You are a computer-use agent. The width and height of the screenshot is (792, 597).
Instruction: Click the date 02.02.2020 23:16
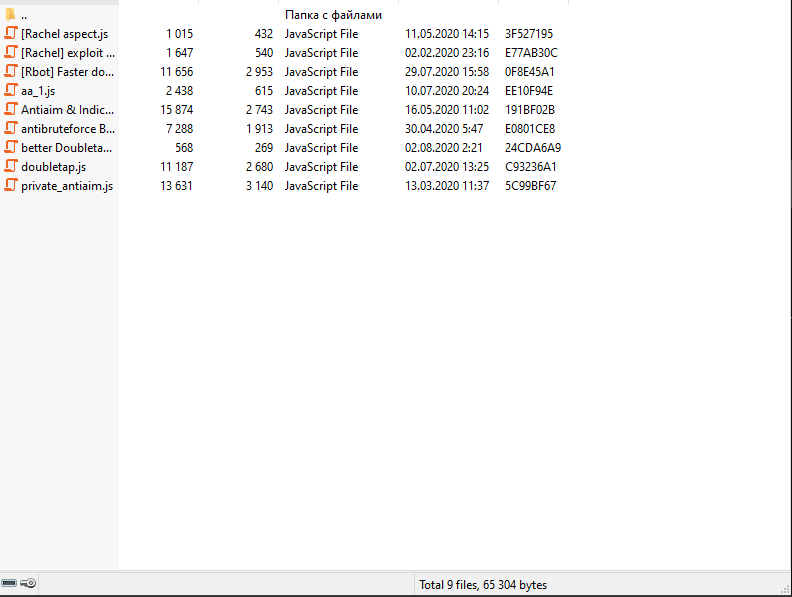click(x=447, y=53)
